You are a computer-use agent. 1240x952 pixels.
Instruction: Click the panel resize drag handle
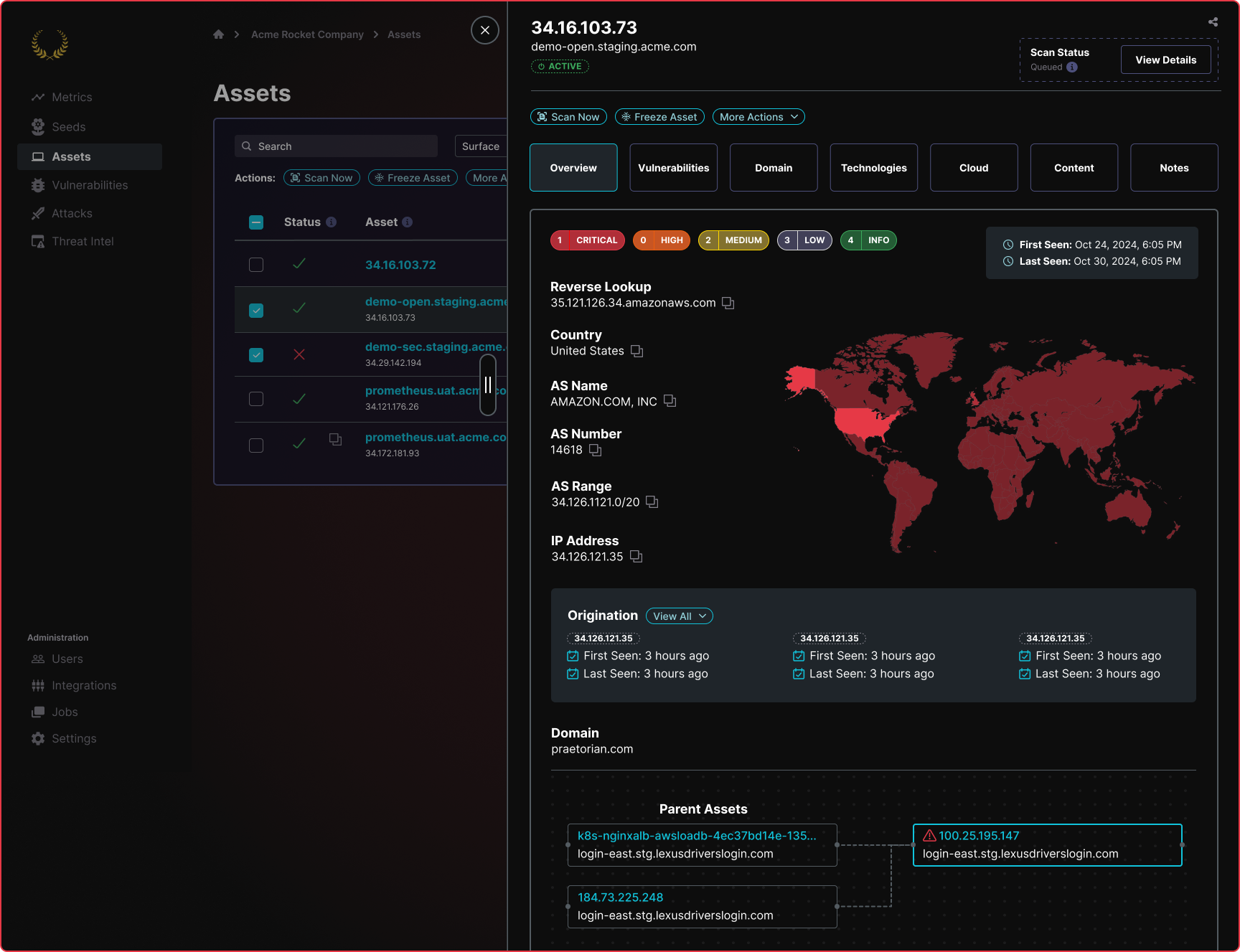coord(488,385)
